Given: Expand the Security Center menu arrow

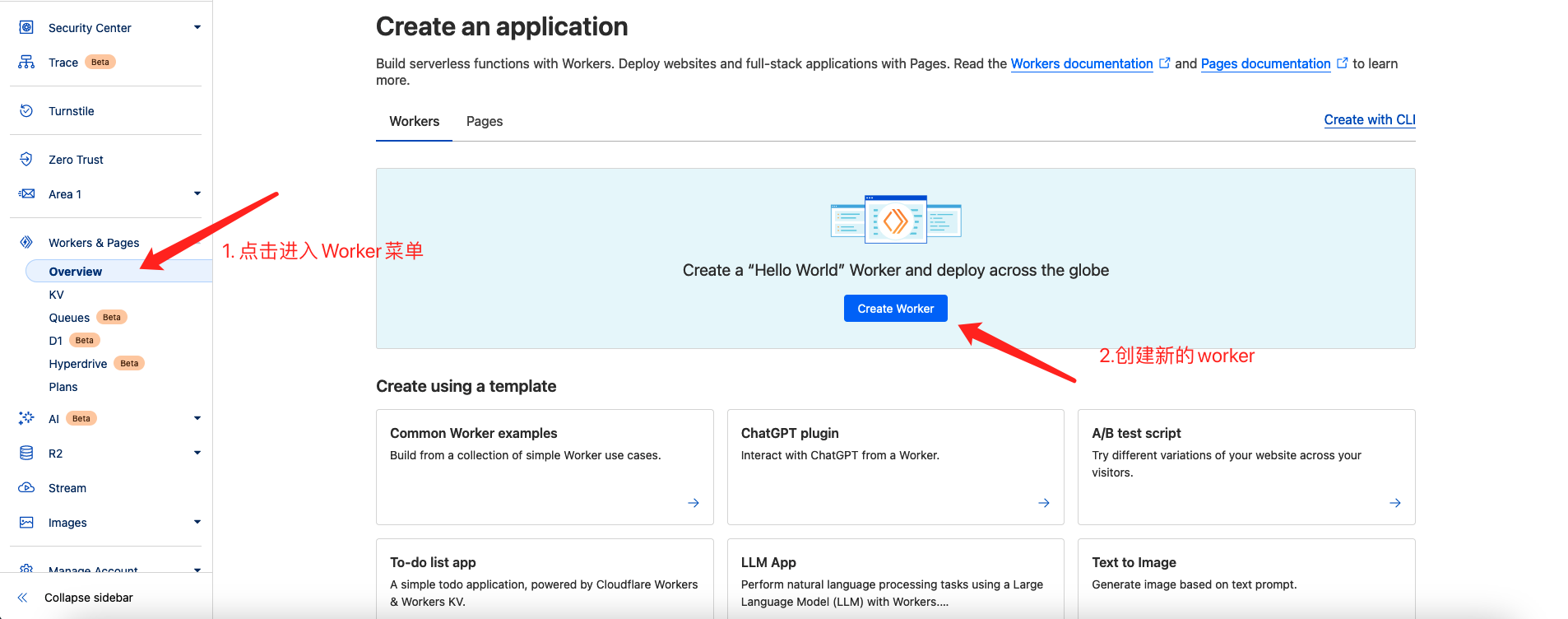Looking at the screenshot, I should click(x=197, y=27).
